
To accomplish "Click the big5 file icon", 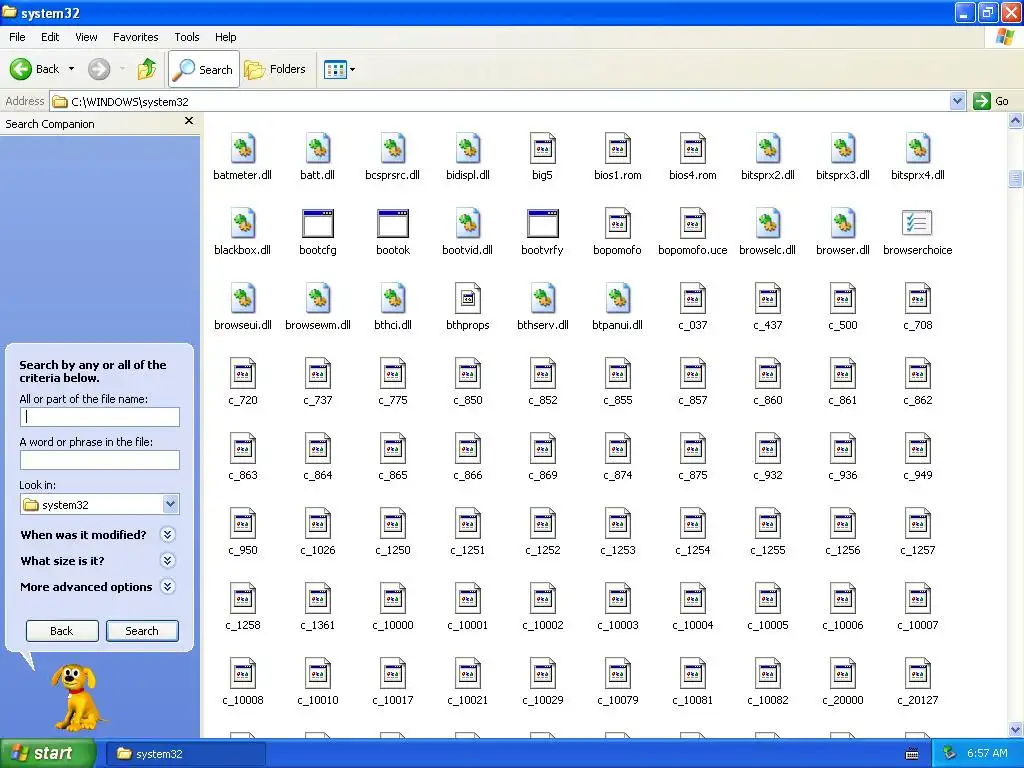I will (542, 148).
